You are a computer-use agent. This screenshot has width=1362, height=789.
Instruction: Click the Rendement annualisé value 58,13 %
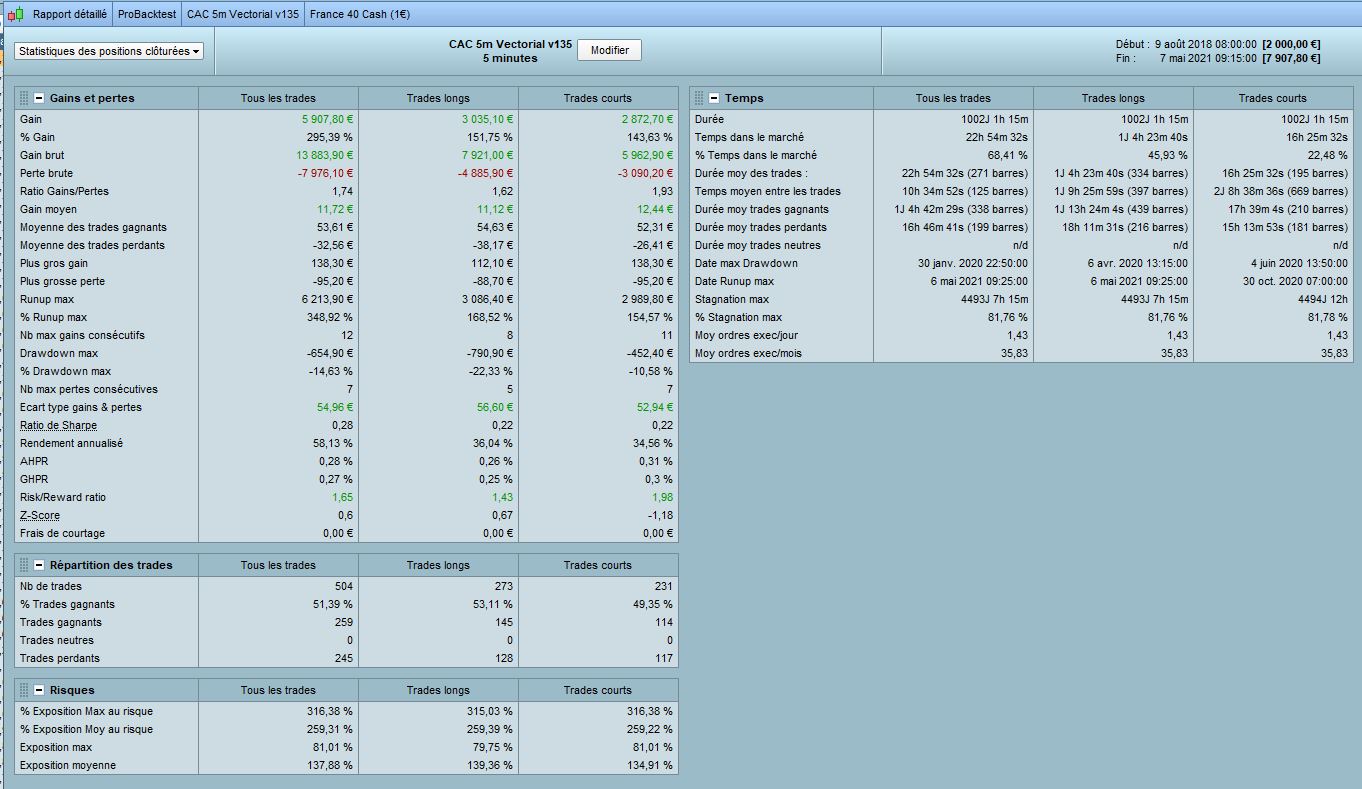[332, 443]
